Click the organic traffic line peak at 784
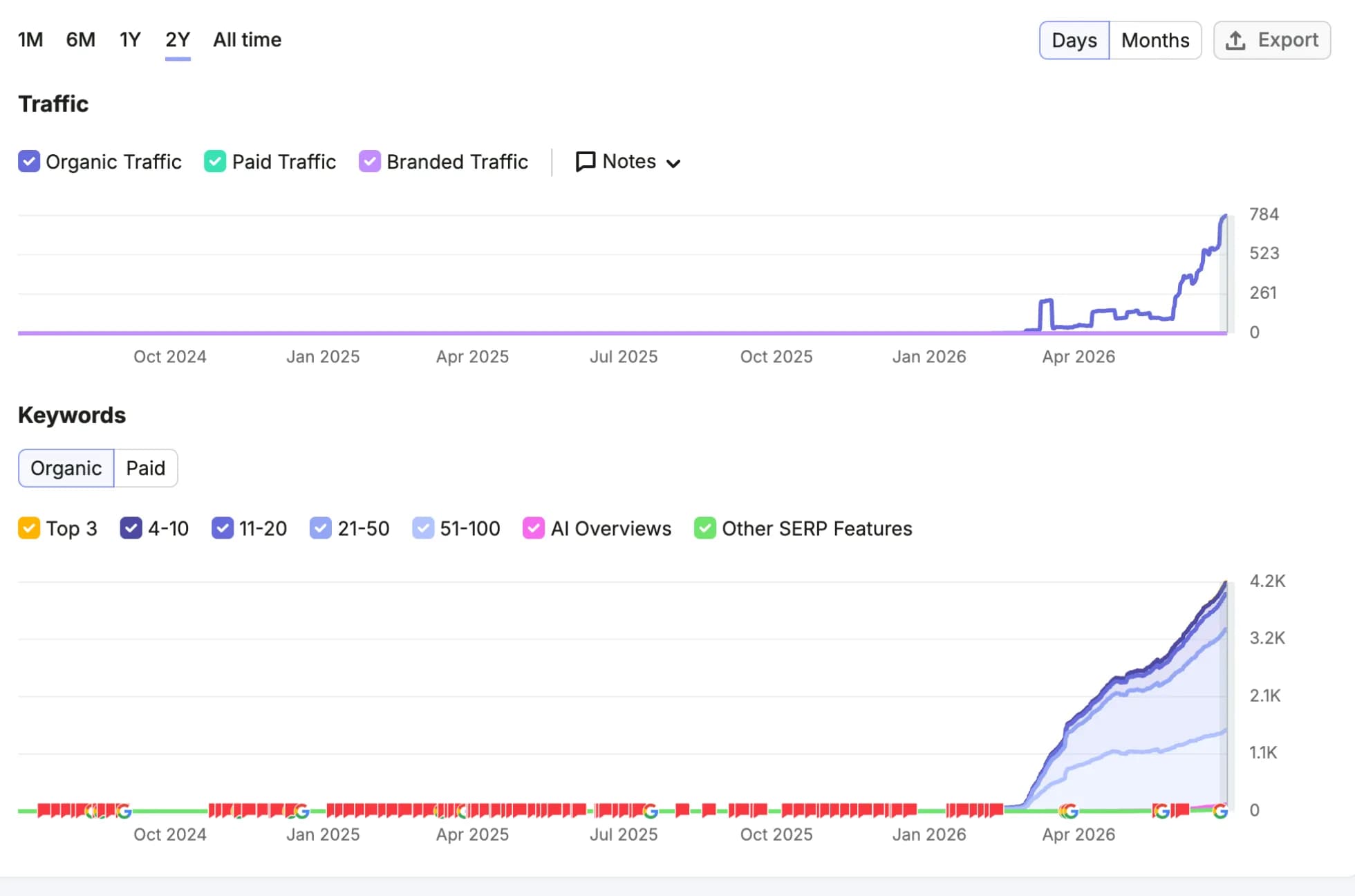 pos(1225,216)
